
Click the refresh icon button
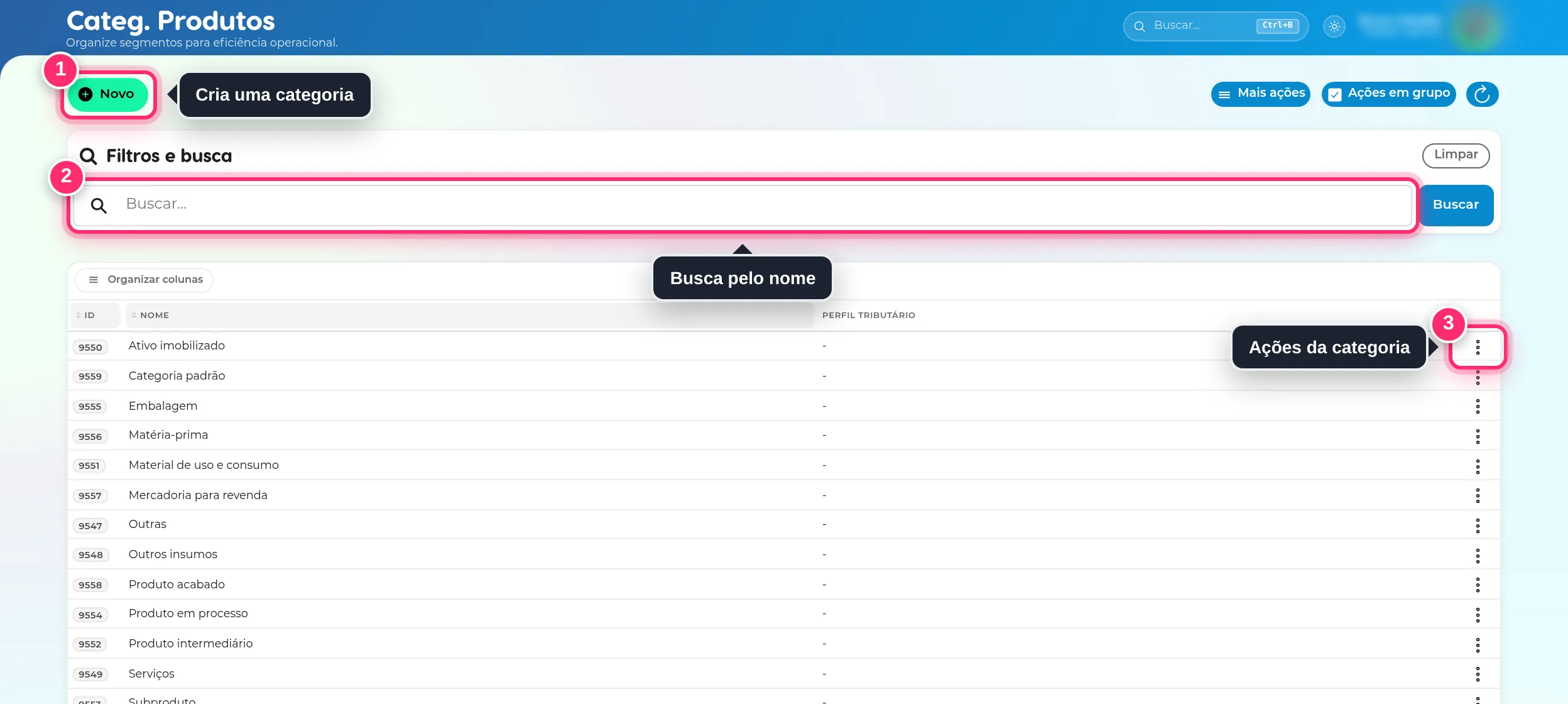coord(1482,94)
